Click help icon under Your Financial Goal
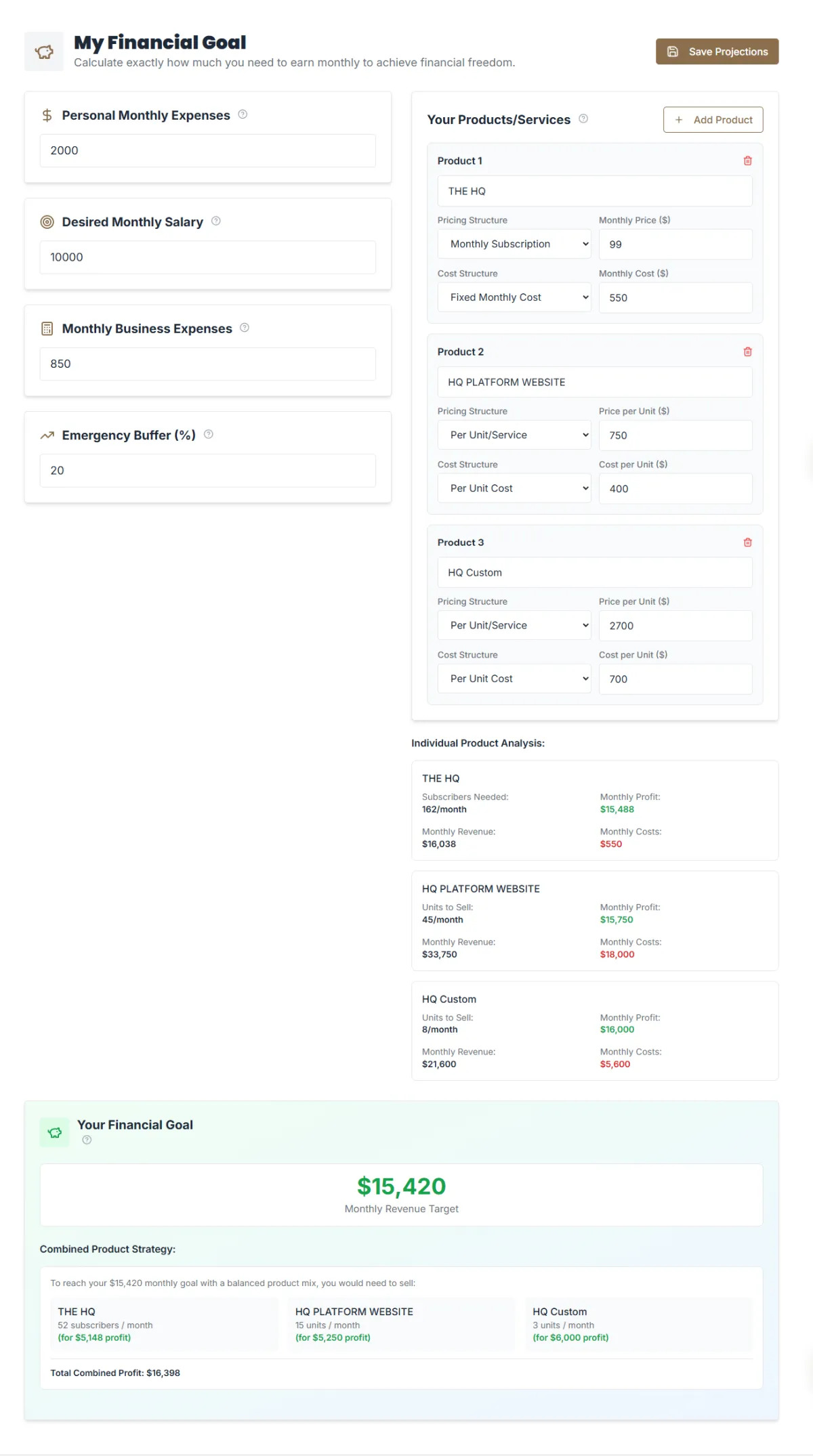813x1456 pixels. 87,1140
